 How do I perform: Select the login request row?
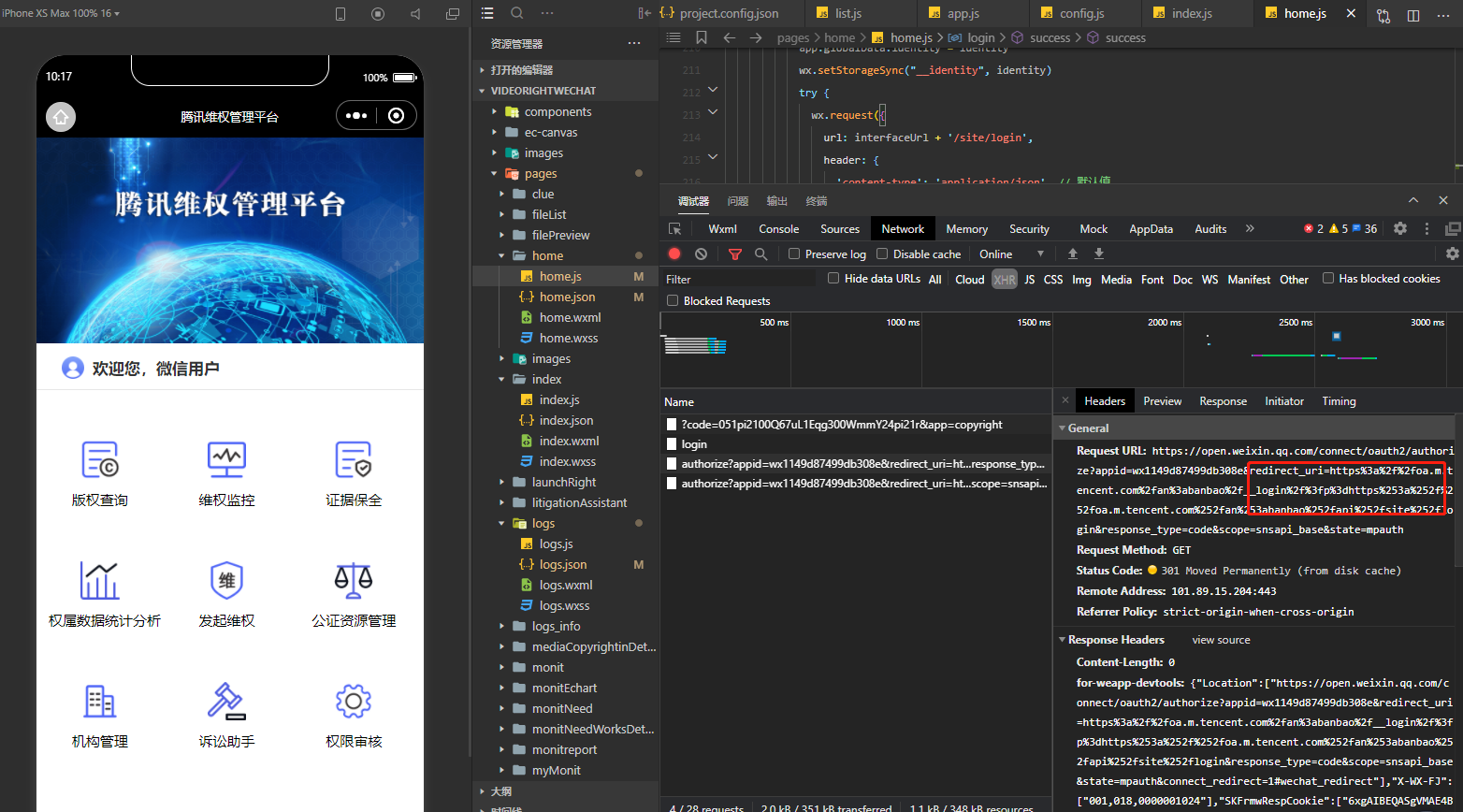click(x=856, y=443)
